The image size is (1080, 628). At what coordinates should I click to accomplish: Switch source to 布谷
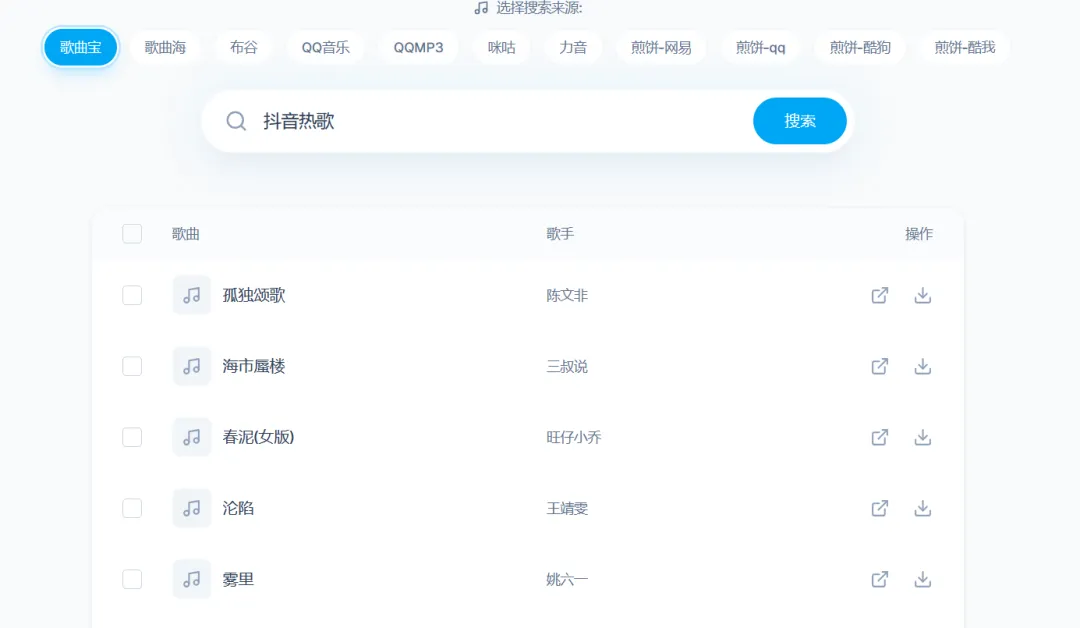244,48
